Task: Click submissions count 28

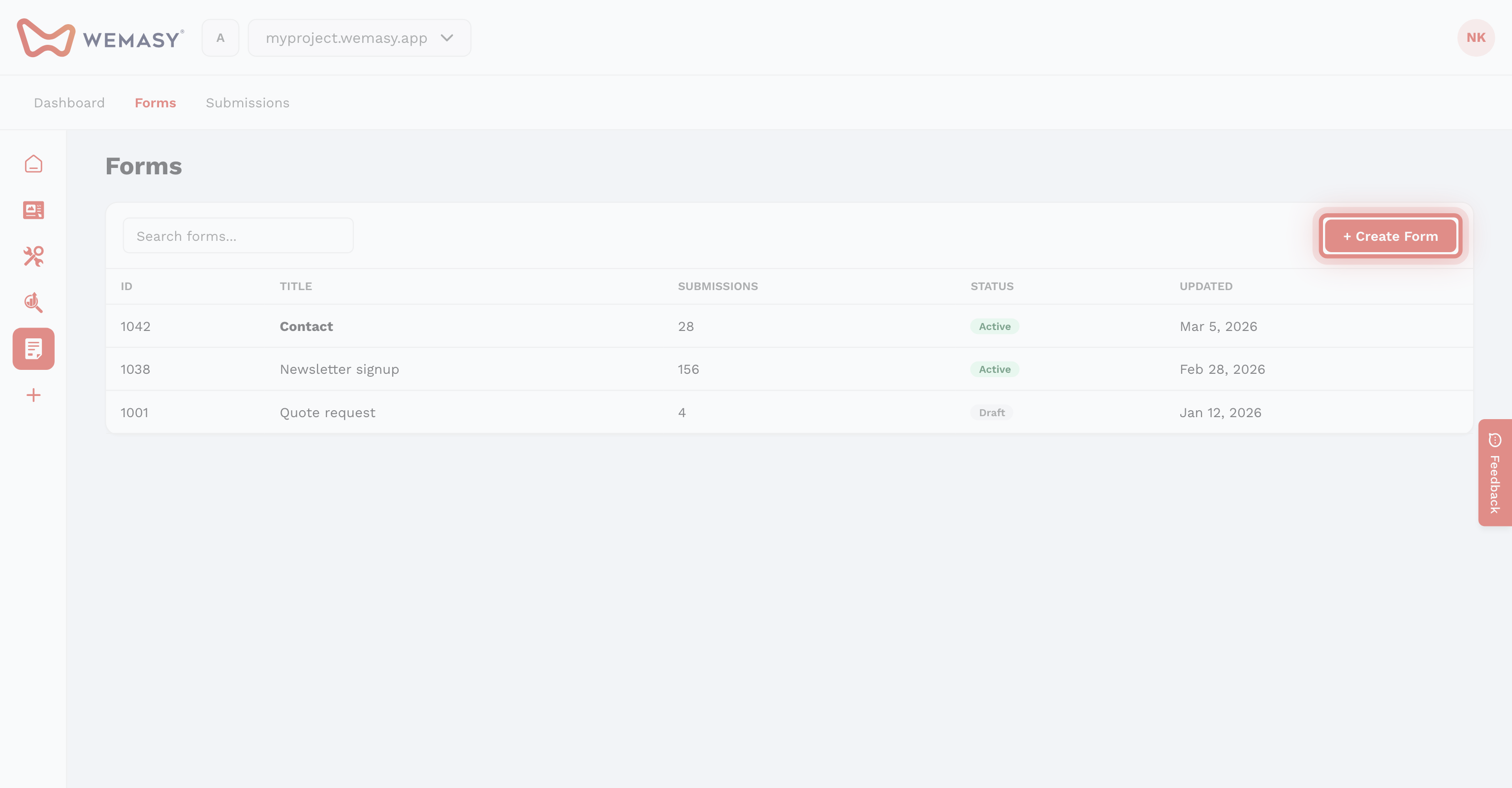Action: 686,327
